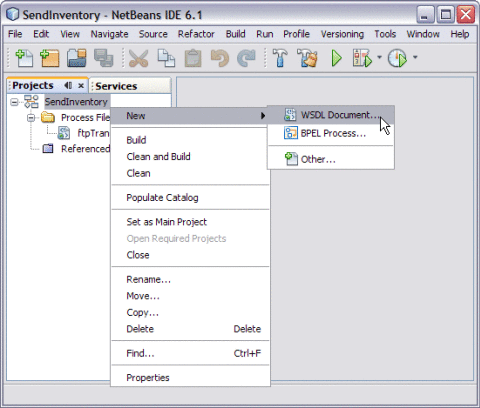Open the Tools menu

(x=385, y=34)
